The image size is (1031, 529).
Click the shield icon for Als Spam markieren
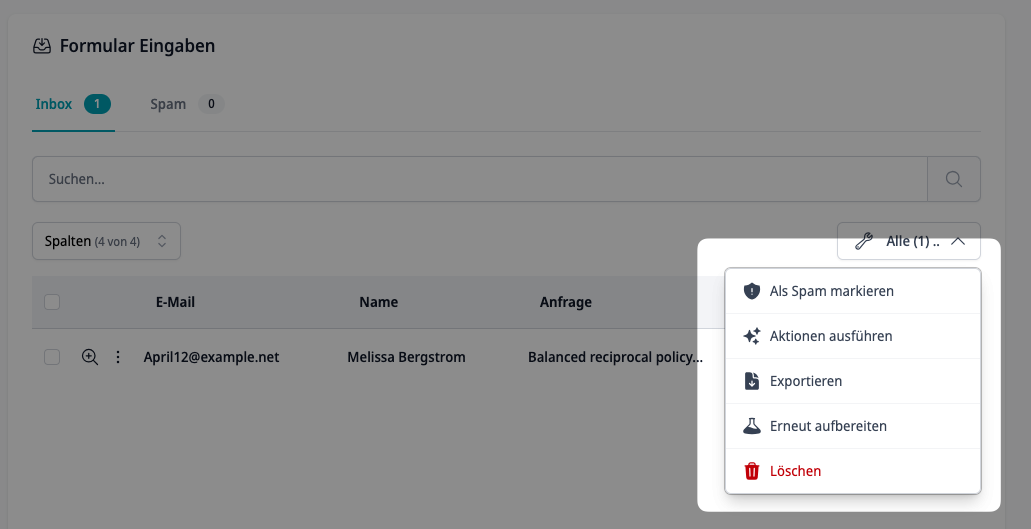[752, 291]
